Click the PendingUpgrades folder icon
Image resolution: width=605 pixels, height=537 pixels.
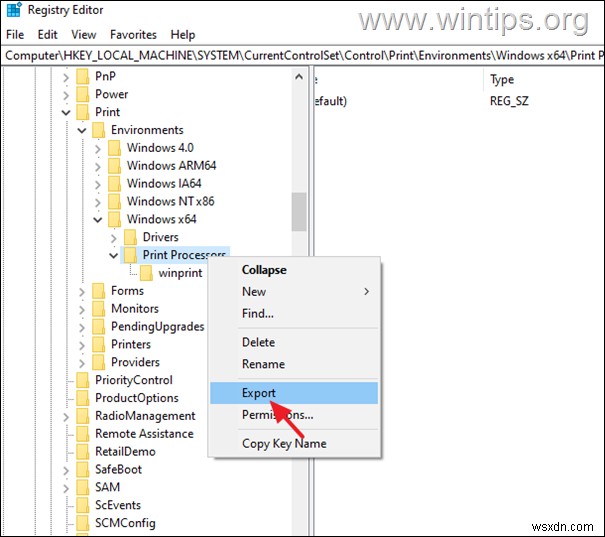98,326
